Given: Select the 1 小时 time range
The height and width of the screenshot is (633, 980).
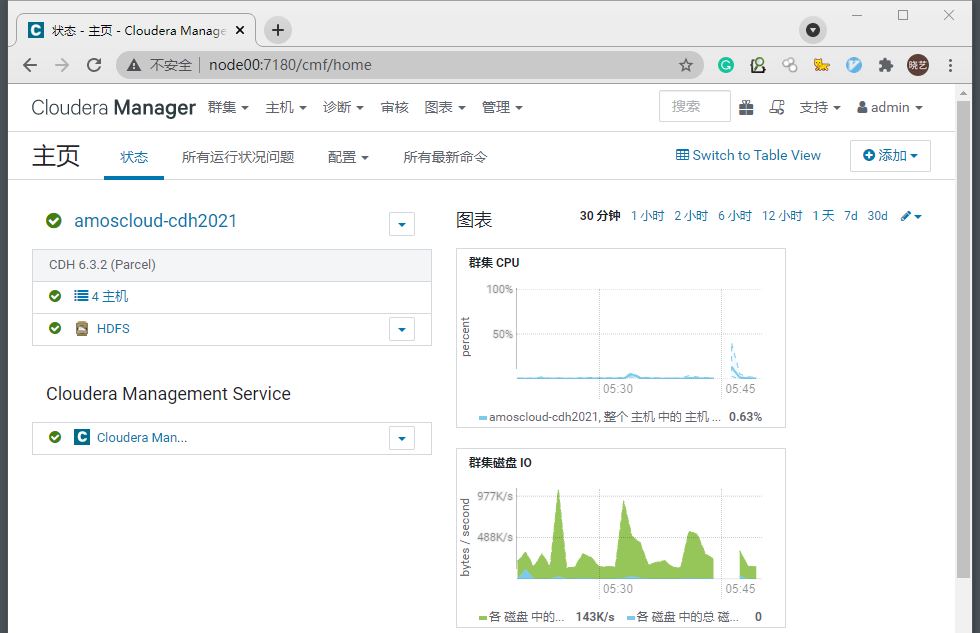Looking at the screenshot, I should pos(648,216).
